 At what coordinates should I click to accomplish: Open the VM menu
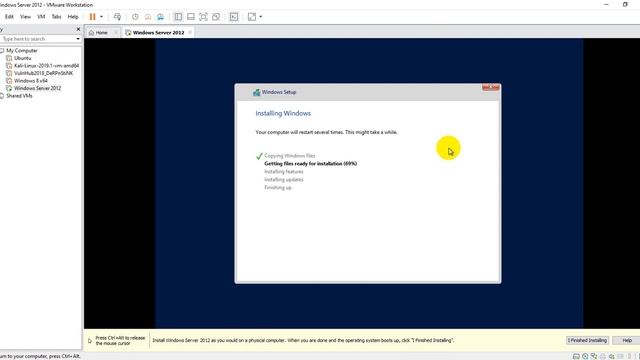41,17
